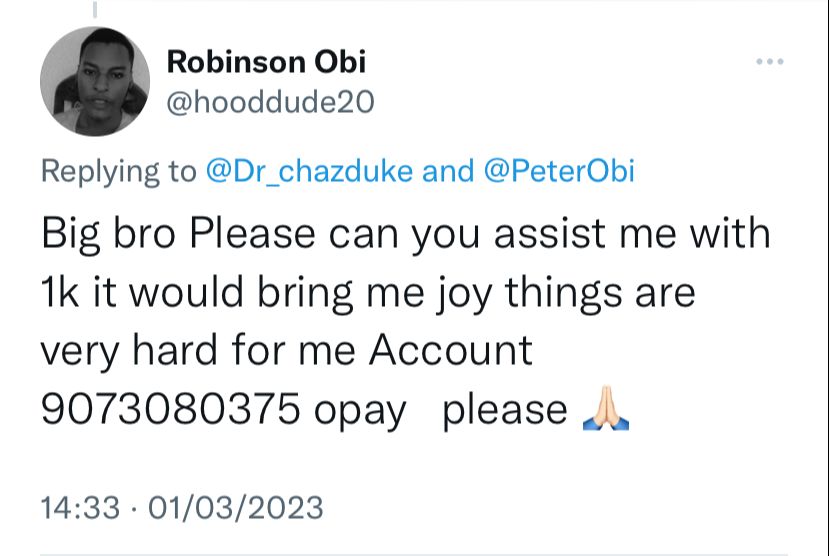829x556 pixels.
Task: Click the "1k" amount in tweet
Action: tap(60, 291)
